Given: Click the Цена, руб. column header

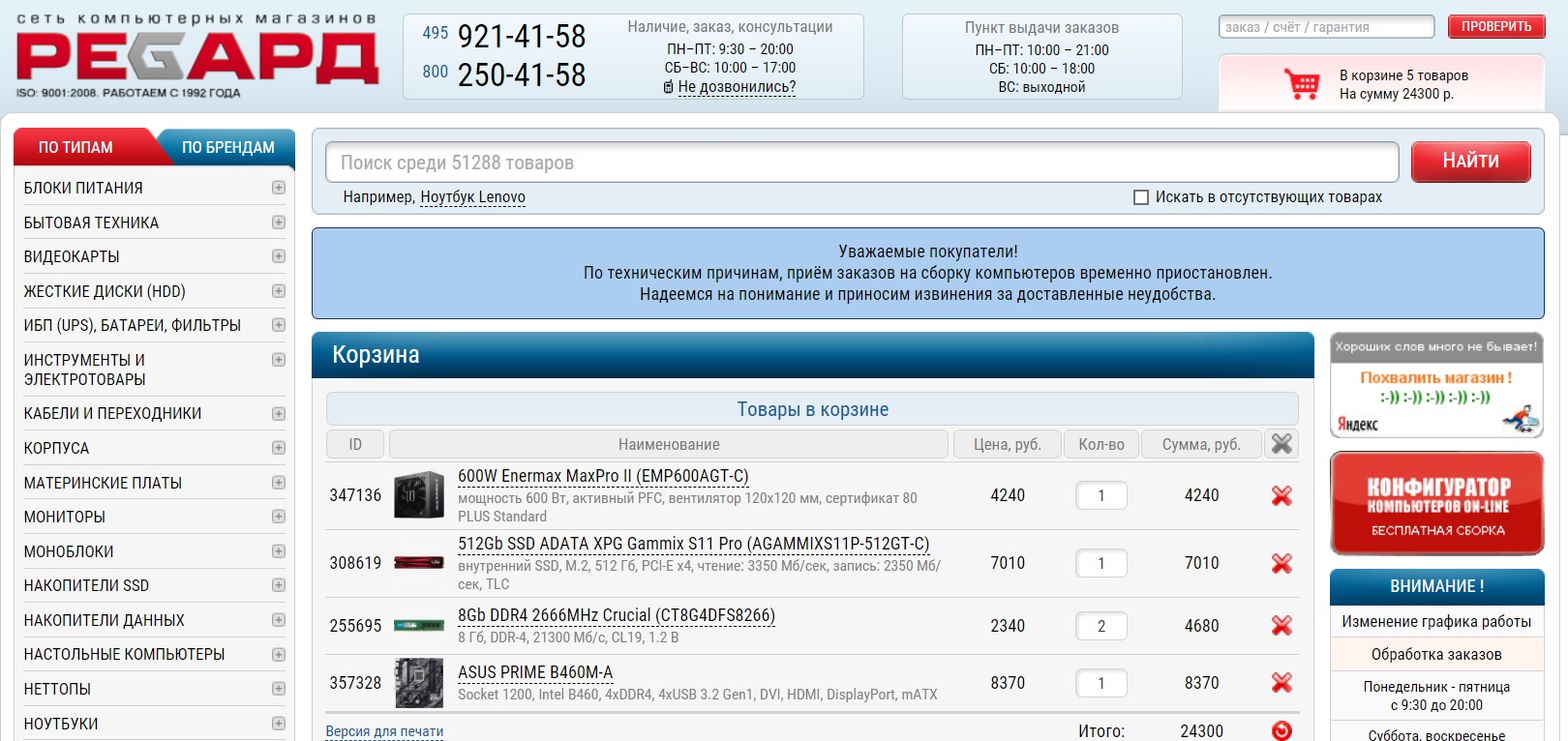Looking at the screenshot, I should [1008, 444].
